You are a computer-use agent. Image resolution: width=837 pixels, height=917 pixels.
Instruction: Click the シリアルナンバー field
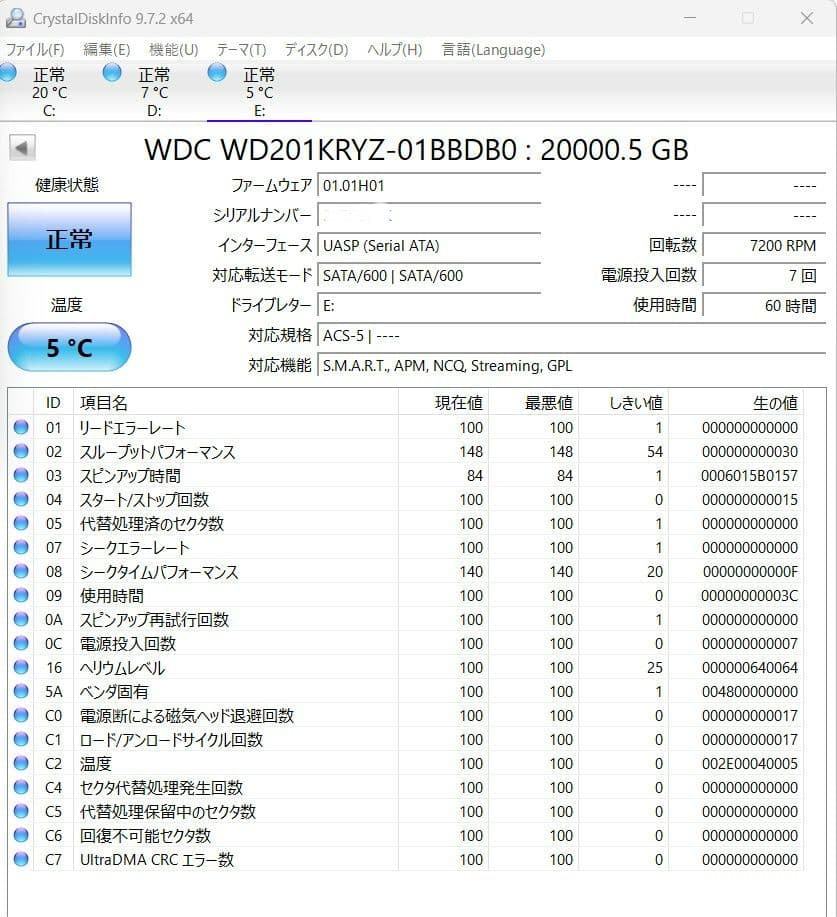[428, 215]
